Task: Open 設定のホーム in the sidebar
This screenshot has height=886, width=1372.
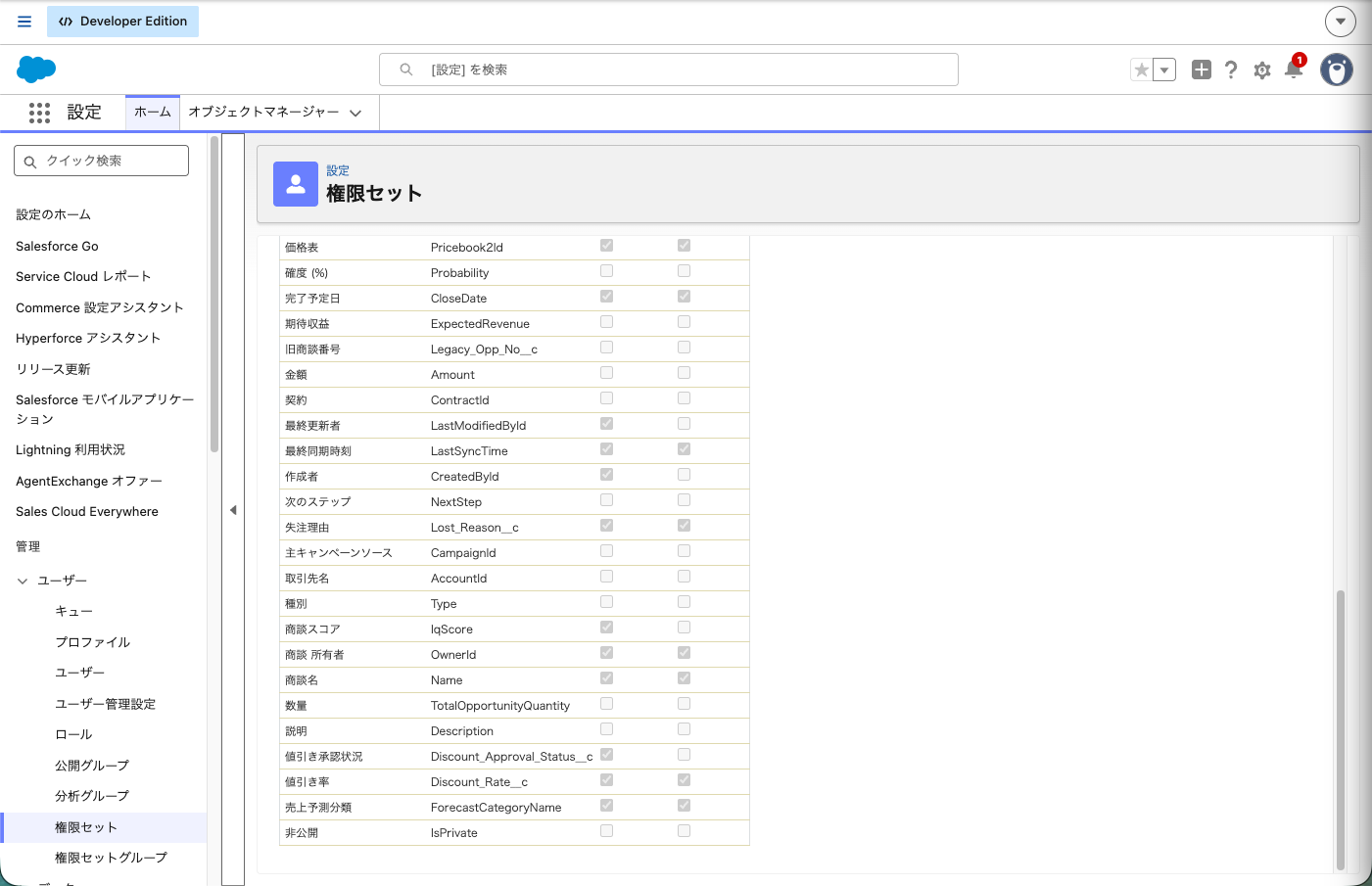Action: coord(54,214)
